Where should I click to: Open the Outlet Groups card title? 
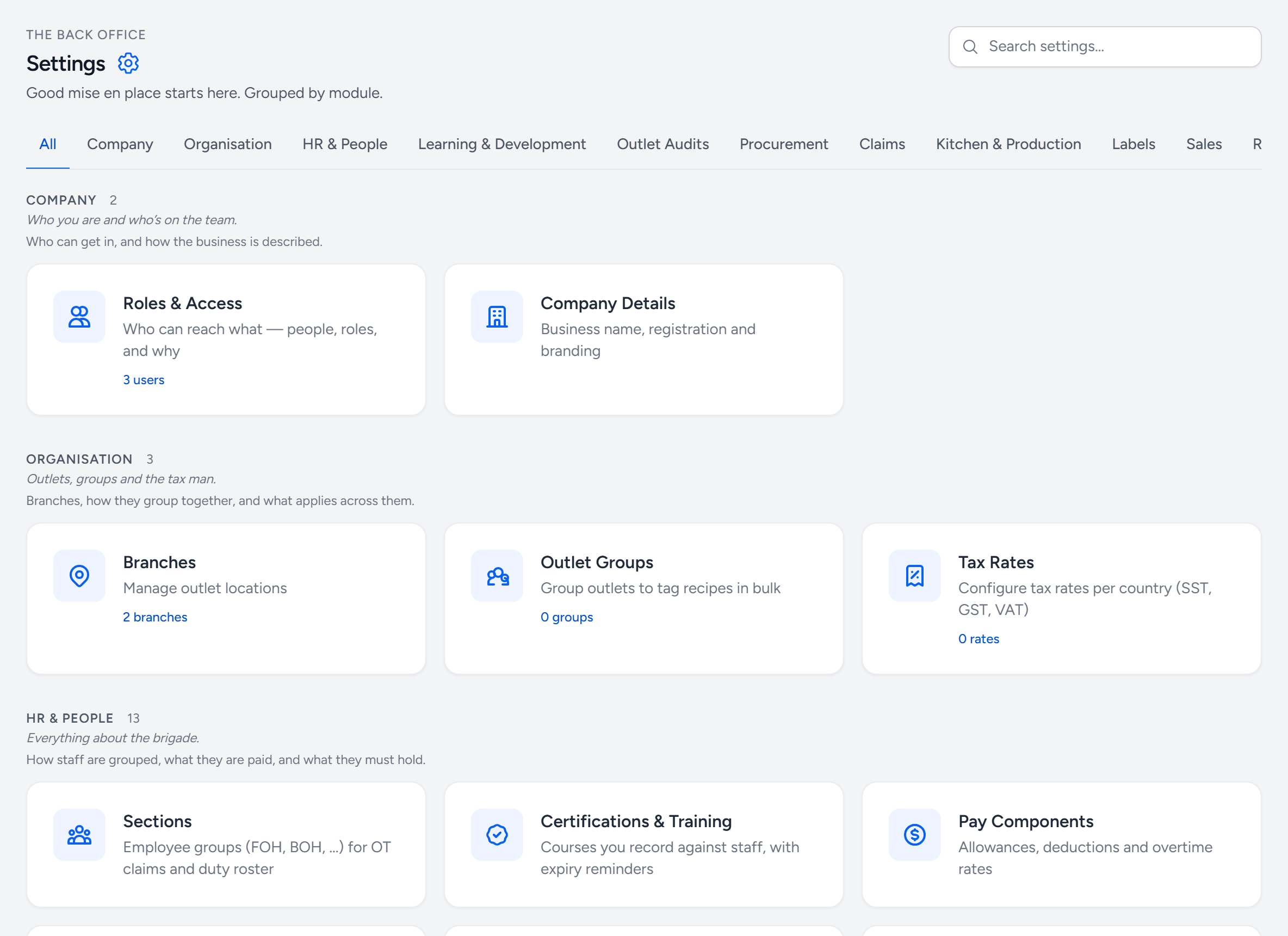click(597, 562)
